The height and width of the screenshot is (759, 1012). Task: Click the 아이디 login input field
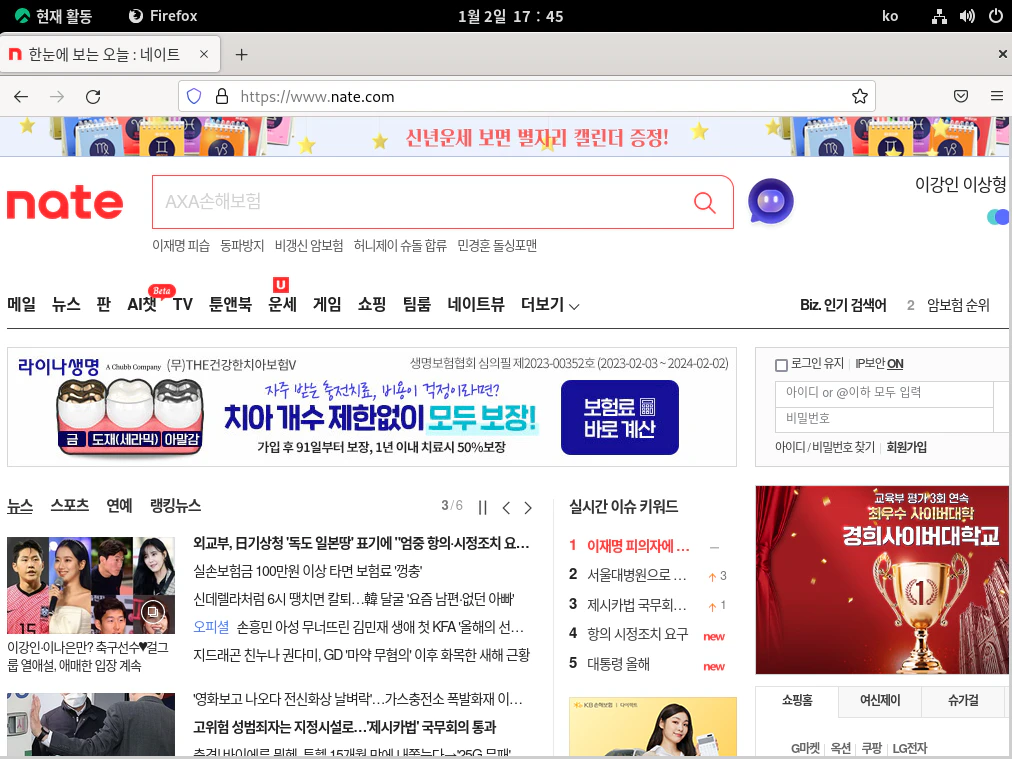(884, 393)
